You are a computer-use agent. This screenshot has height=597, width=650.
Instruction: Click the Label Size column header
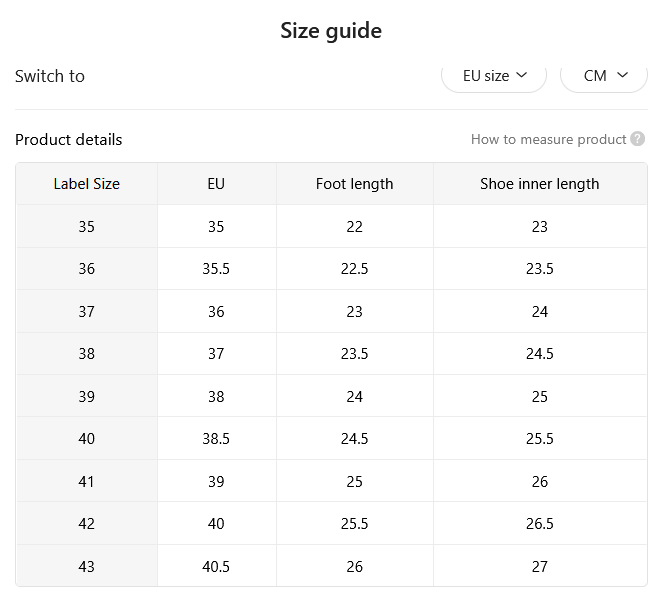tap(87, 184)
